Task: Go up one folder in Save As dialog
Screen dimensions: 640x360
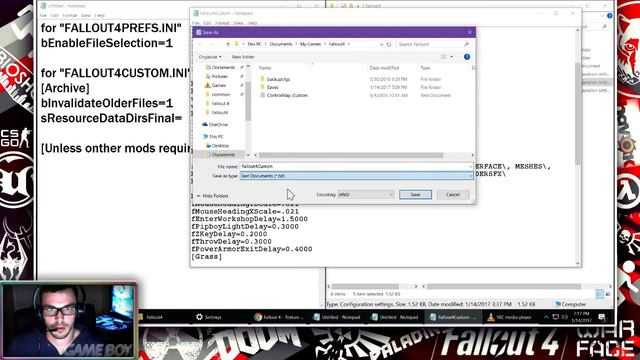Action: tap(228, 44)
